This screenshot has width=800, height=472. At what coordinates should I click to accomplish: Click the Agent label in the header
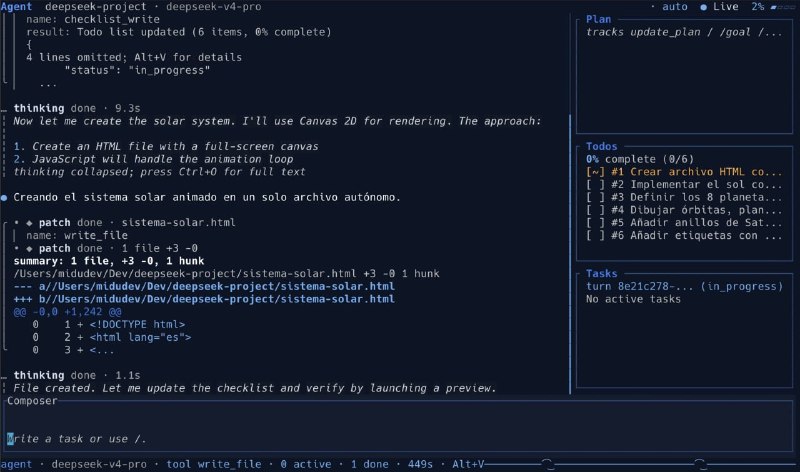click(x=16, y=7)
